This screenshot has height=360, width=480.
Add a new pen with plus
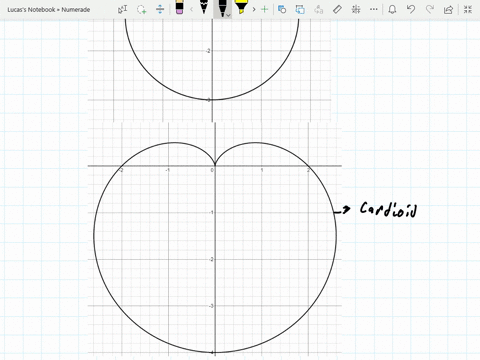pos(264,9)
